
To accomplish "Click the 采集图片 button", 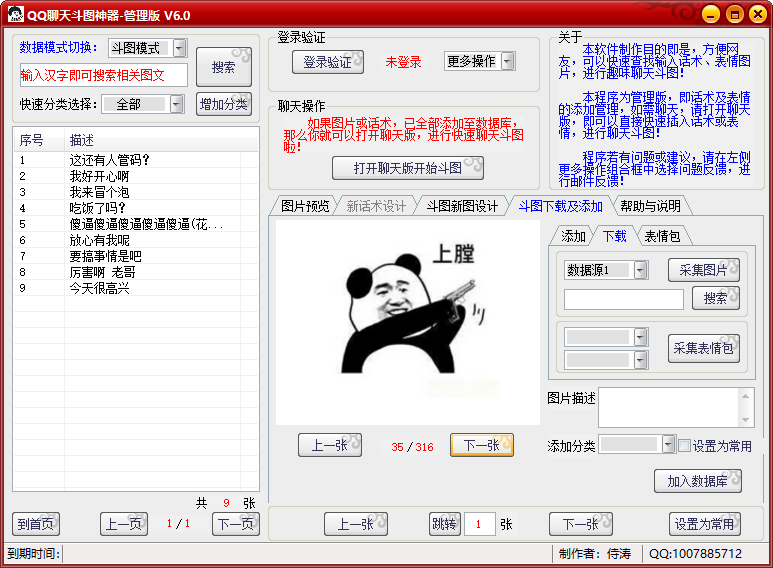I will pyautogui.click(x=703, y=270).
